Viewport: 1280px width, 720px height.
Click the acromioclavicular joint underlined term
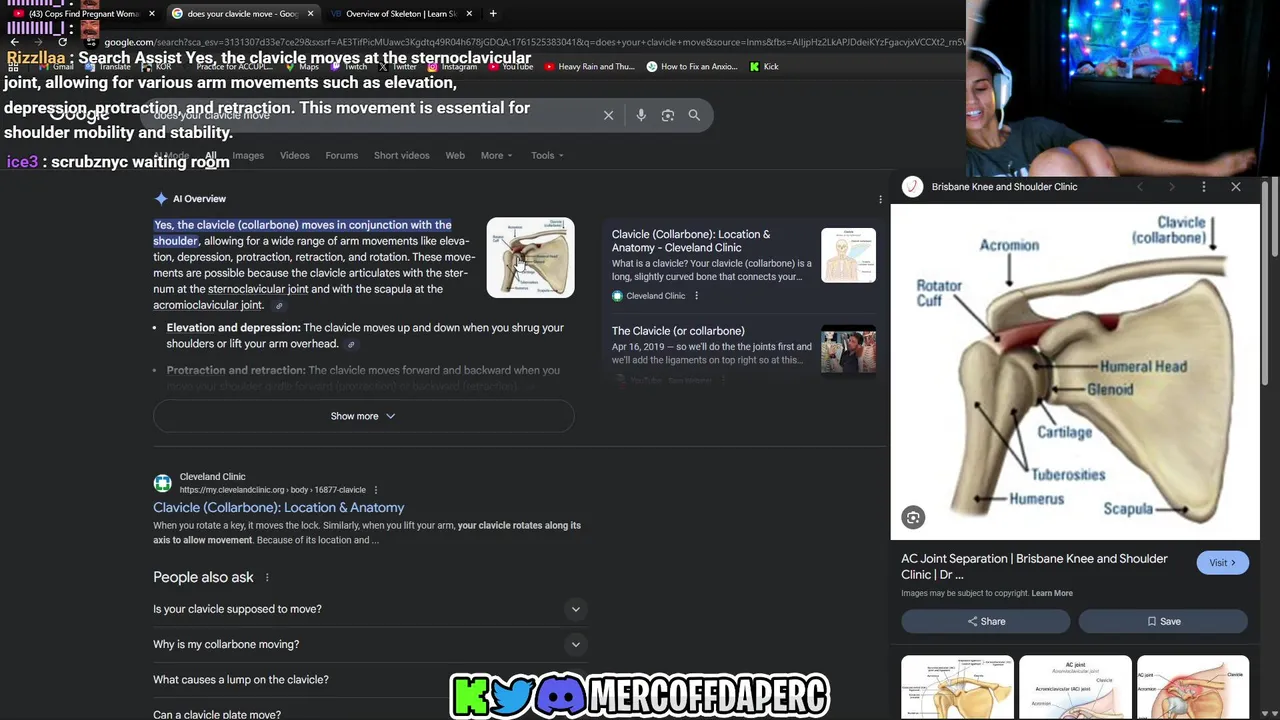(208, 305)
